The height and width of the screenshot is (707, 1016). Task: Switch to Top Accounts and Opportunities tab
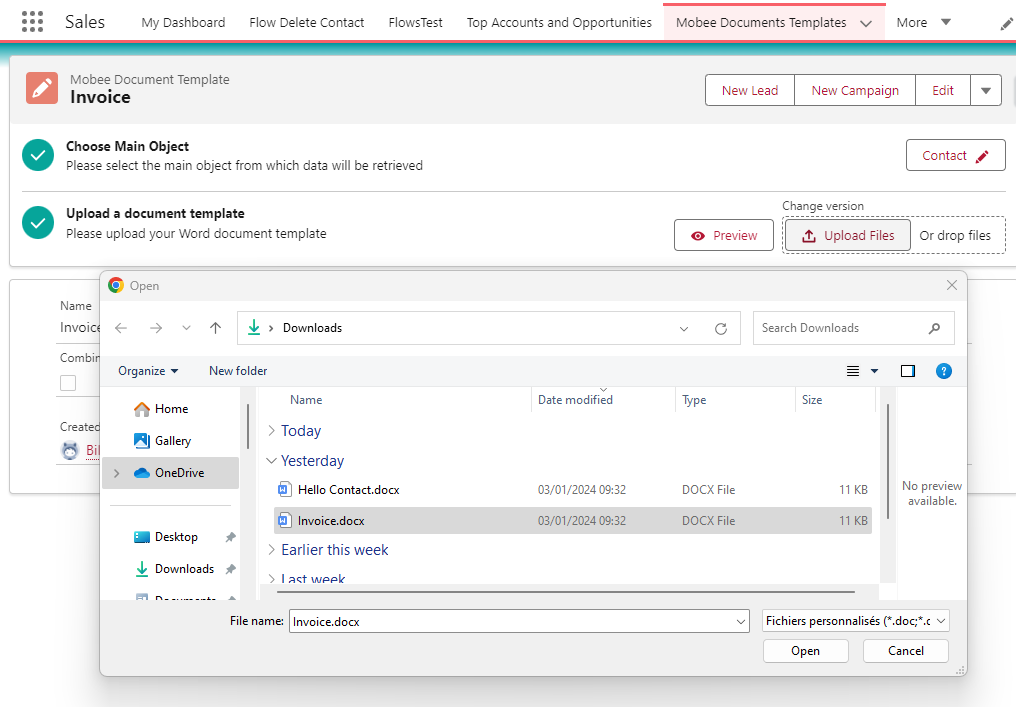[x=559, y=23]
